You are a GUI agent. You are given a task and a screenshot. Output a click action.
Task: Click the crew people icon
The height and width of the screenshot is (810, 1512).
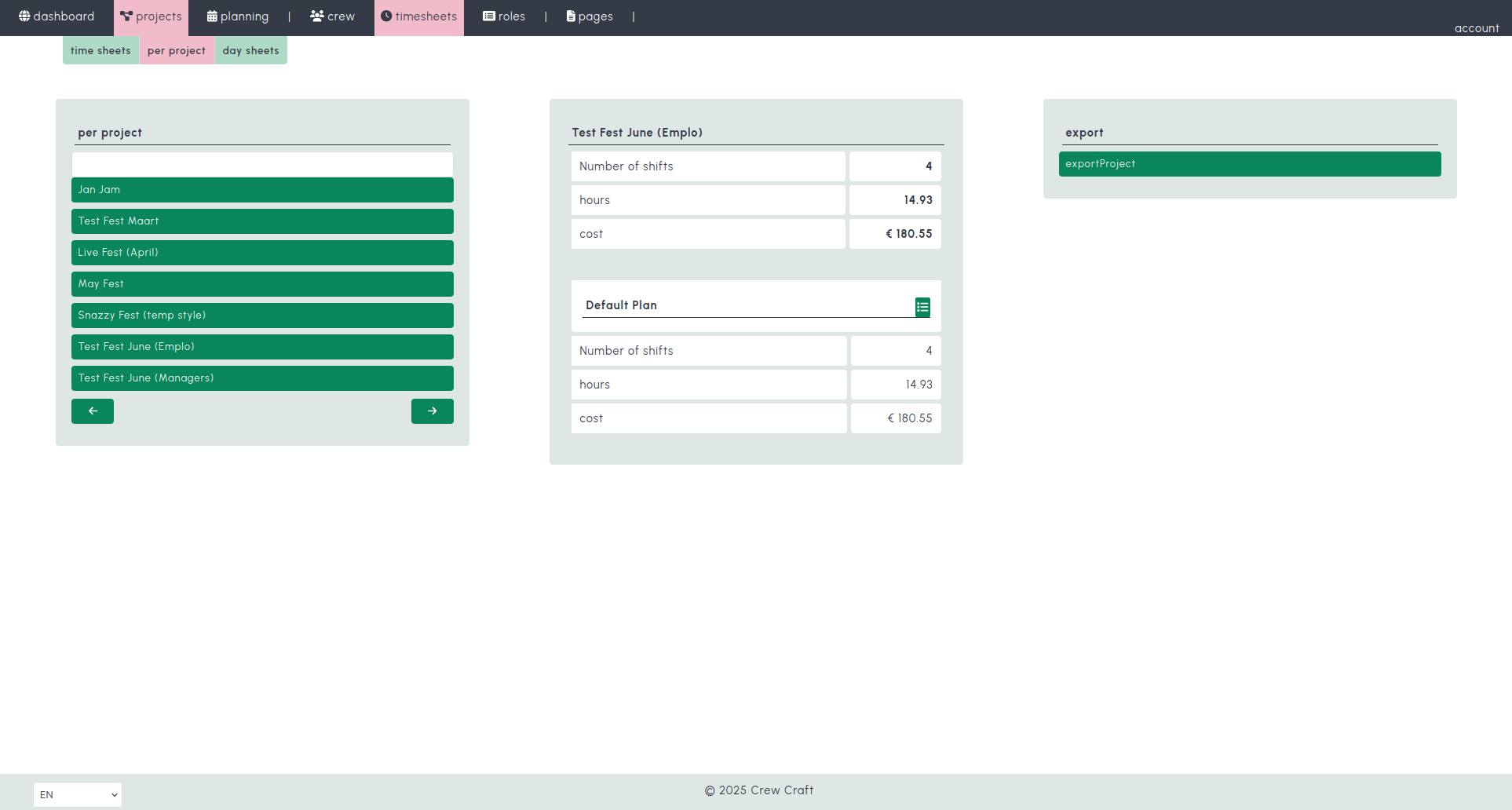point(316,16)
